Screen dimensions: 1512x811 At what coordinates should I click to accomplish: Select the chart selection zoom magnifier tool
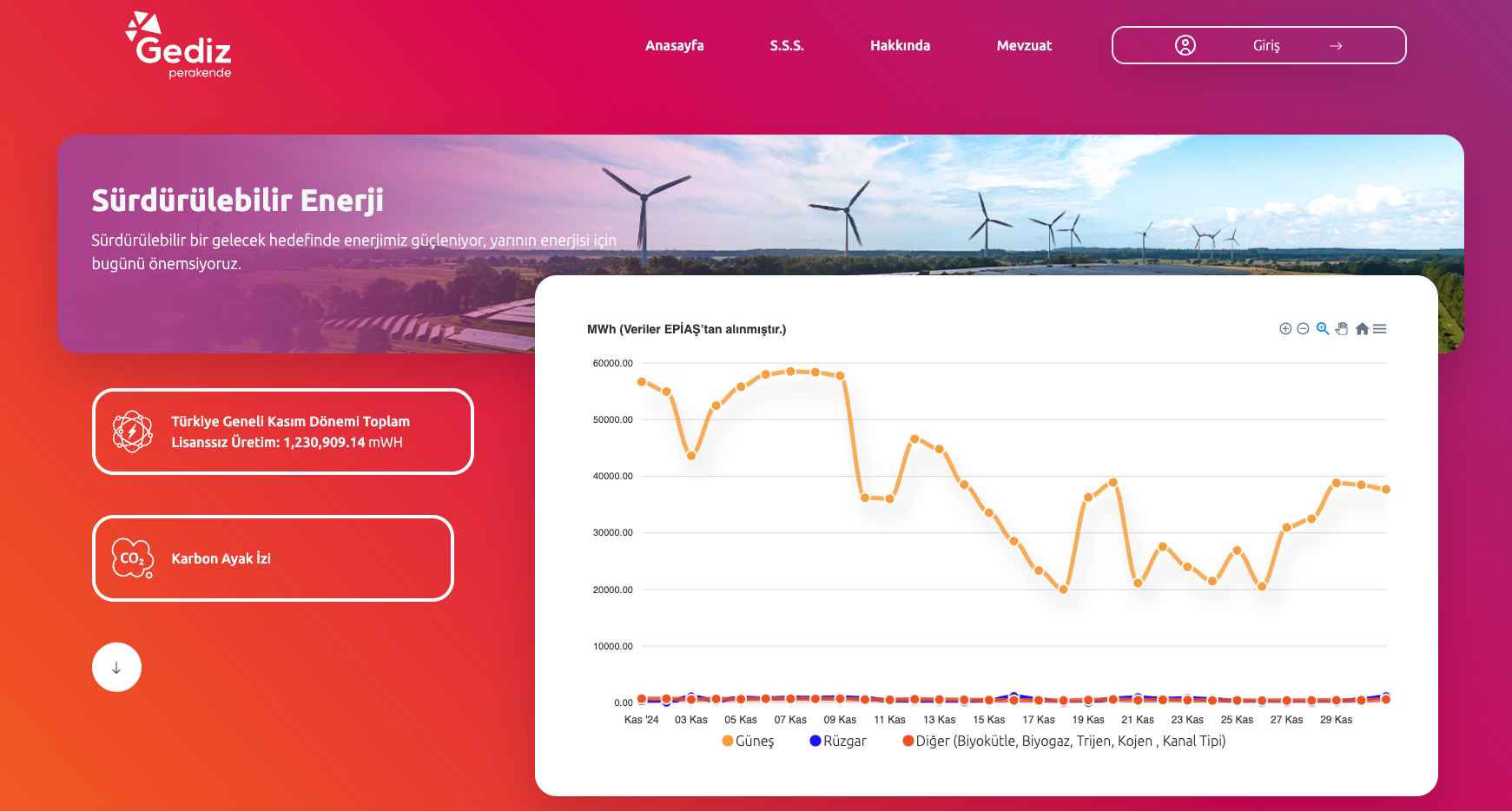coord(1323,328)
